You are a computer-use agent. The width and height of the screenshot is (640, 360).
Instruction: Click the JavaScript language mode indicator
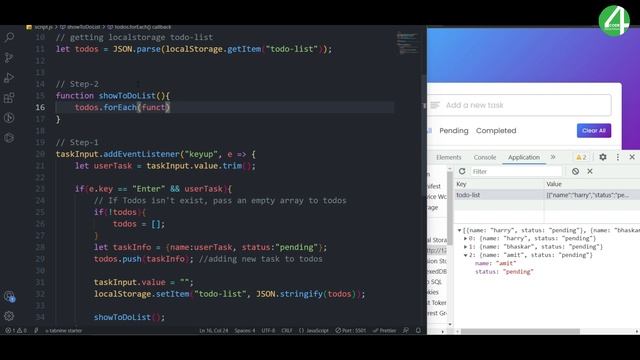click(x=313, y=331)
